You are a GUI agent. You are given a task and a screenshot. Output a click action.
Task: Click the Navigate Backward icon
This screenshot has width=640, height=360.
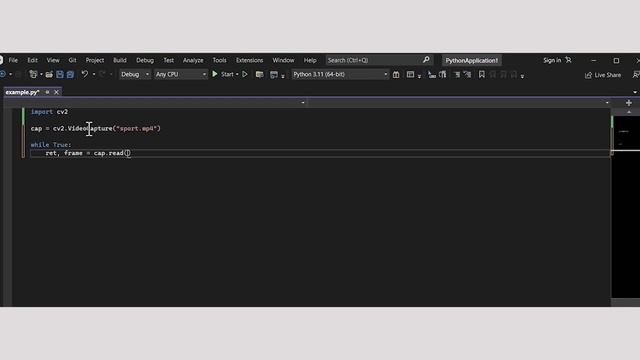(3, 74)
